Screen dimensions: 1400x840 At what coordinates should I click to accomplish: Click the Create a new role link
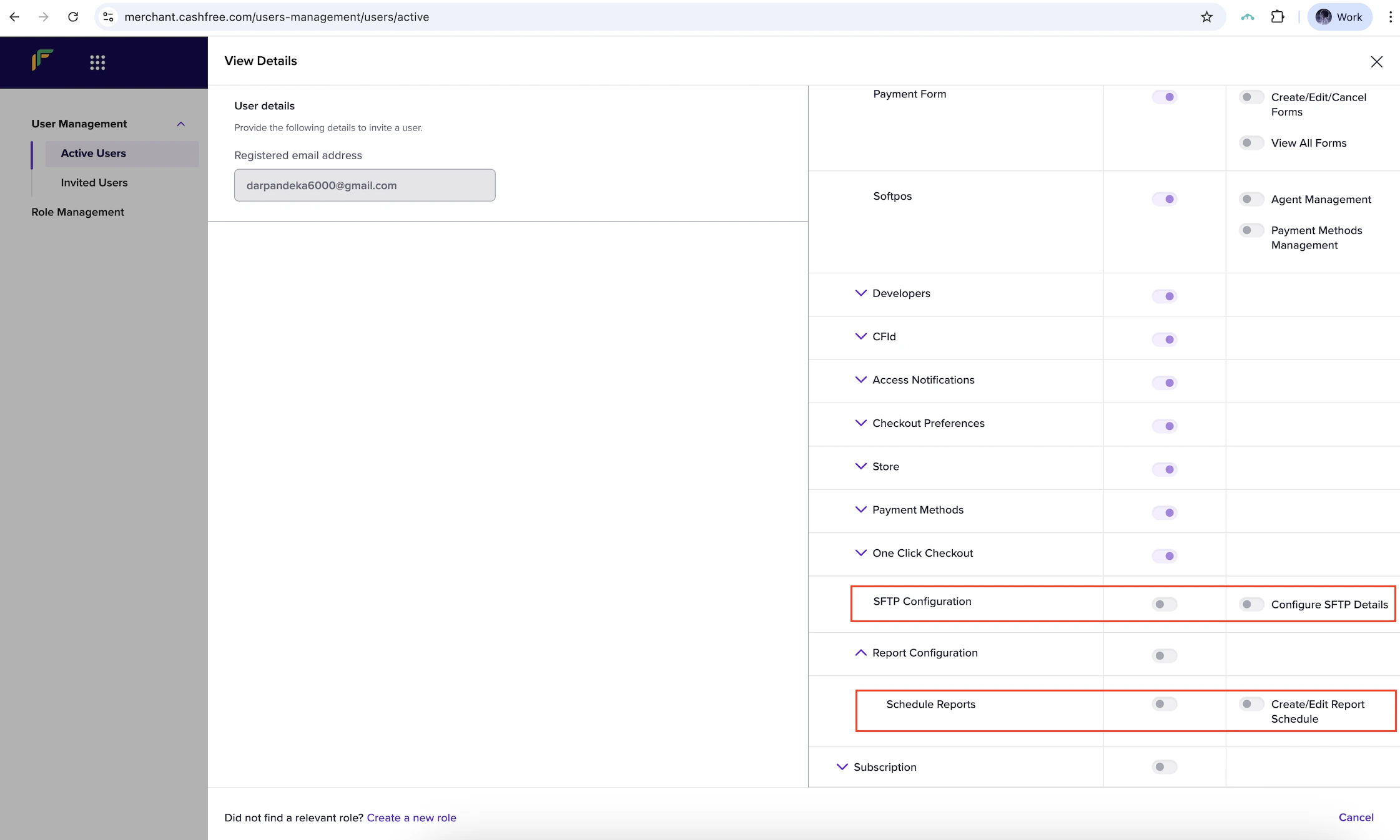(x=412, y=818)
